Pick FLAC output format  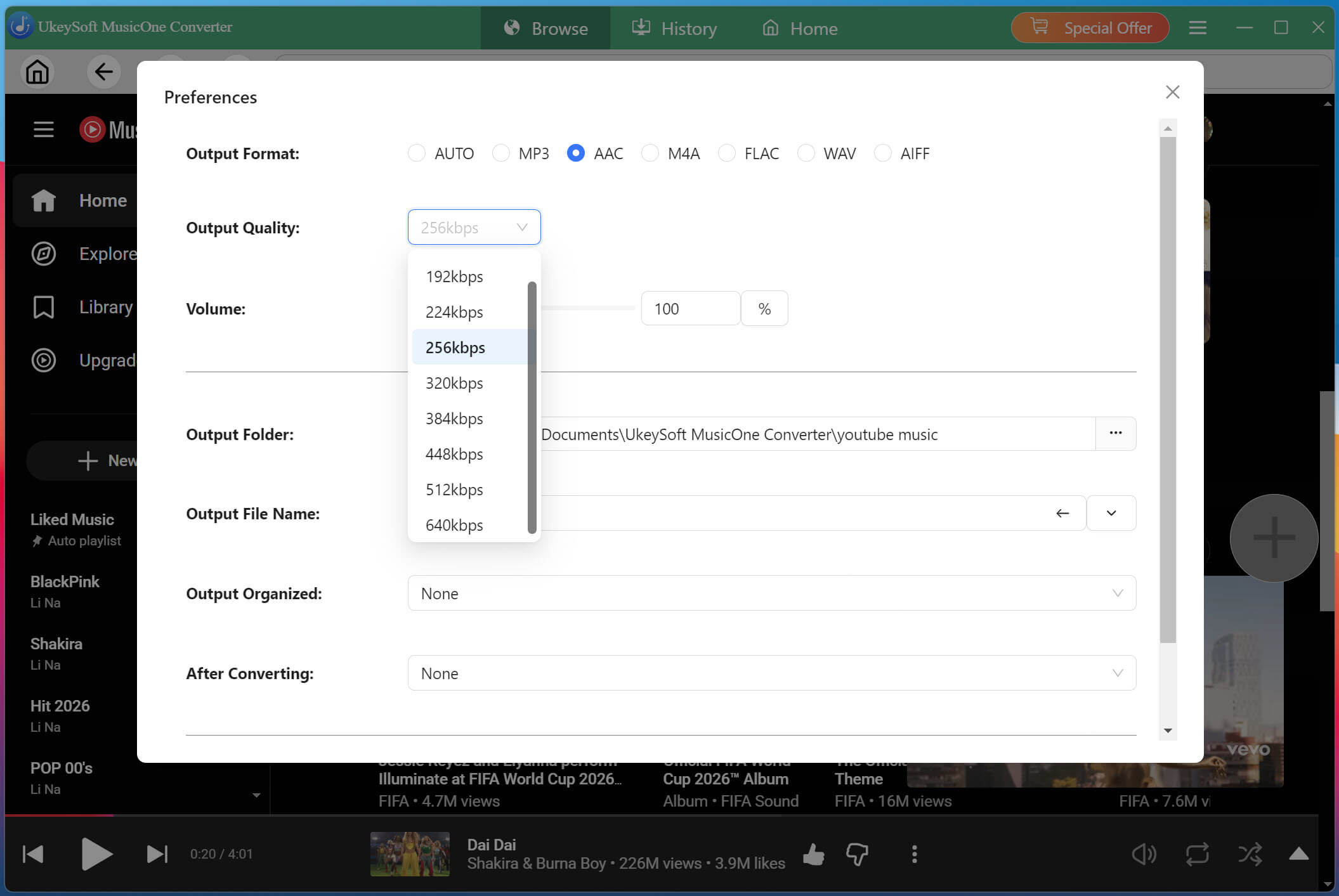pyautogui.click(x=727, y=153)
